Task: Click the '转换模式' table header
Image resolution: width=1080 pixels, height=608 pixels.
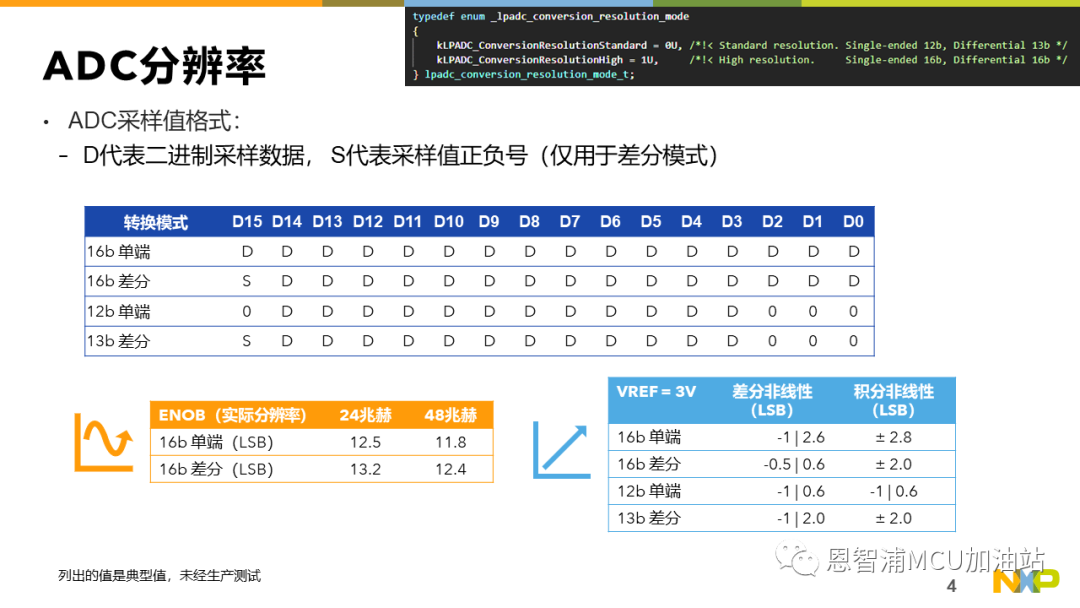Action: 156,222
